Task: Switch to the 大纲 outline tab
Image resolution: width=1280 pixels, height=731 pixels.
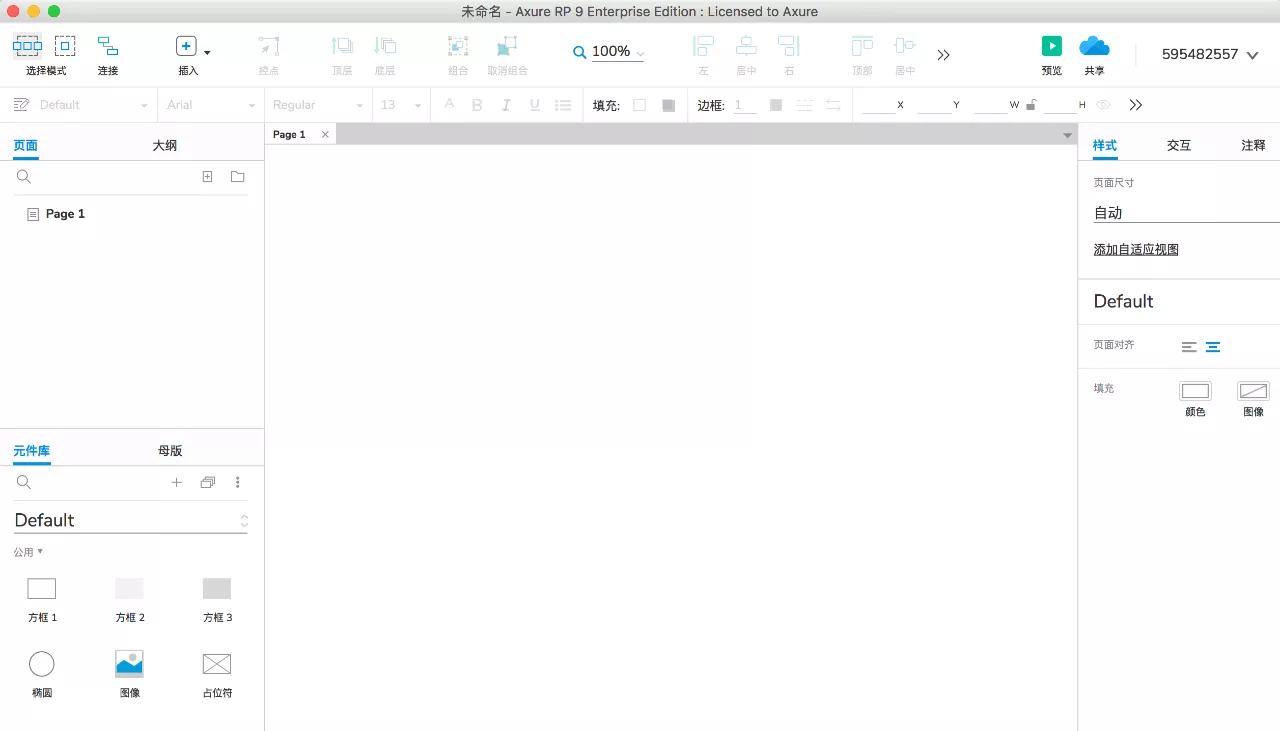Action: [165, 145]
